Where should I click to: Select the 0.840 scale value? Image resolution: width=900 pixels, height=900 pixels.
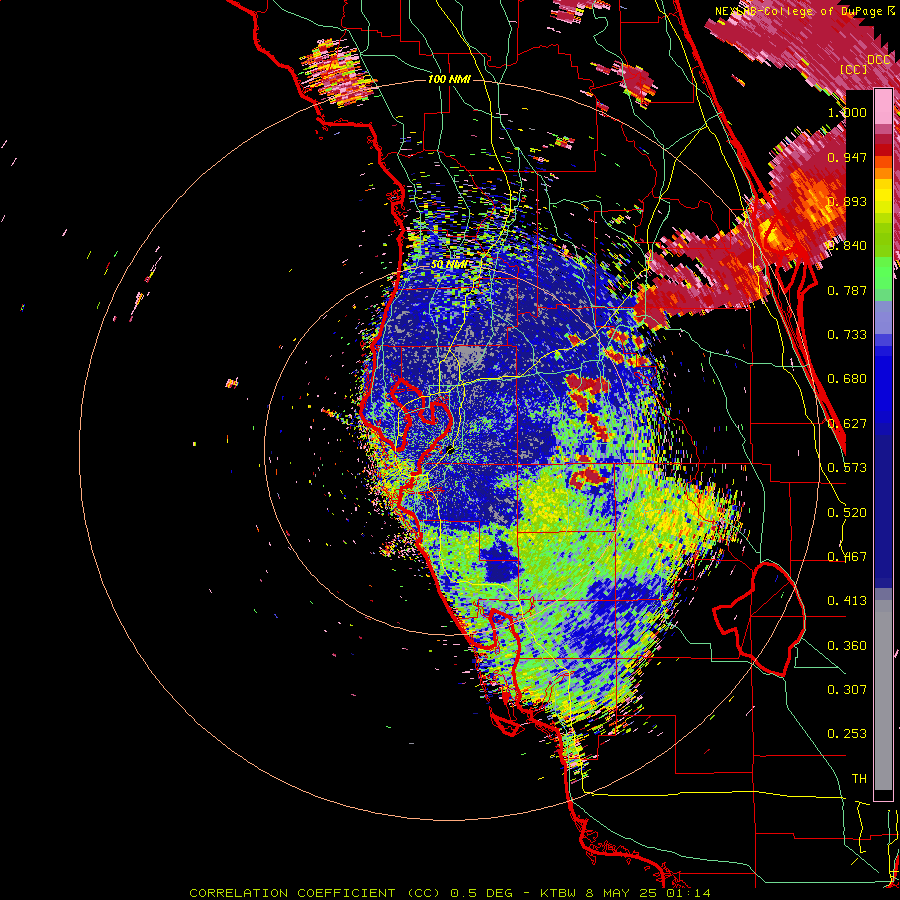tap(847, 246)
